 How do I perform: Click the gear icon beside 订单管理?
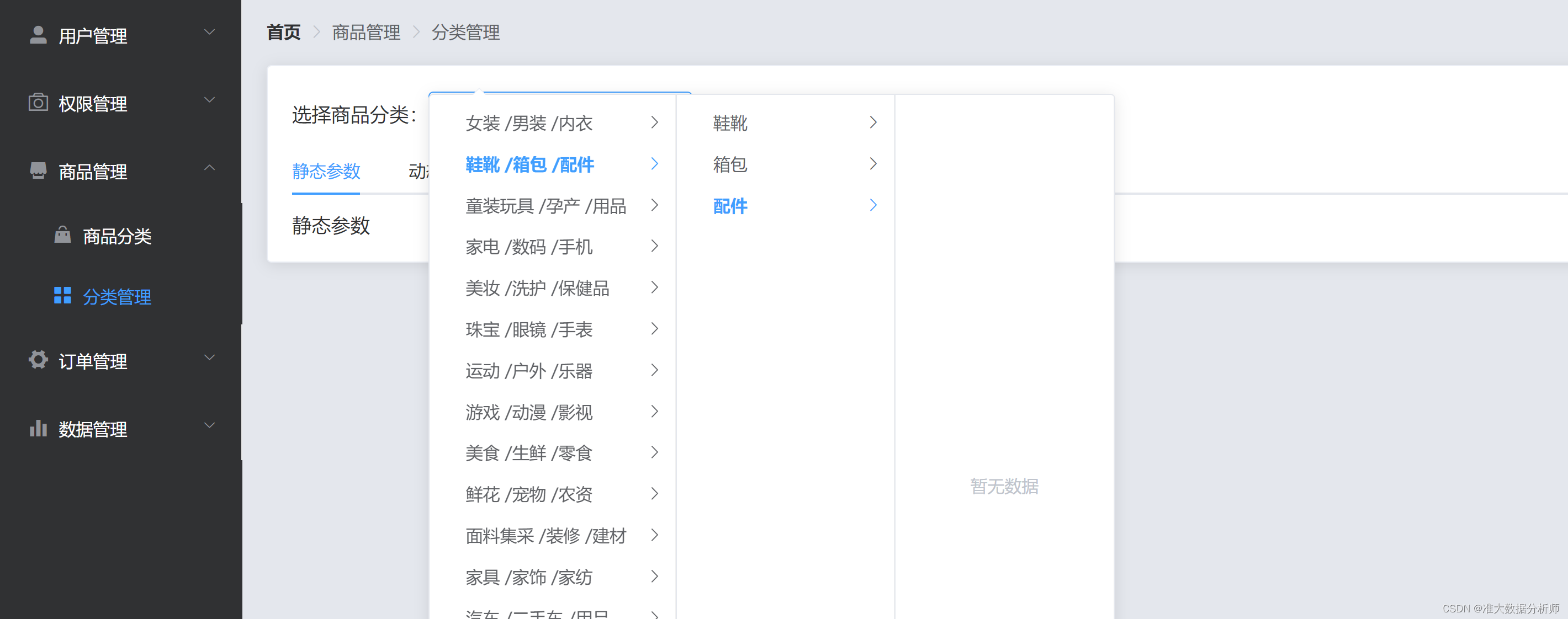38,360
